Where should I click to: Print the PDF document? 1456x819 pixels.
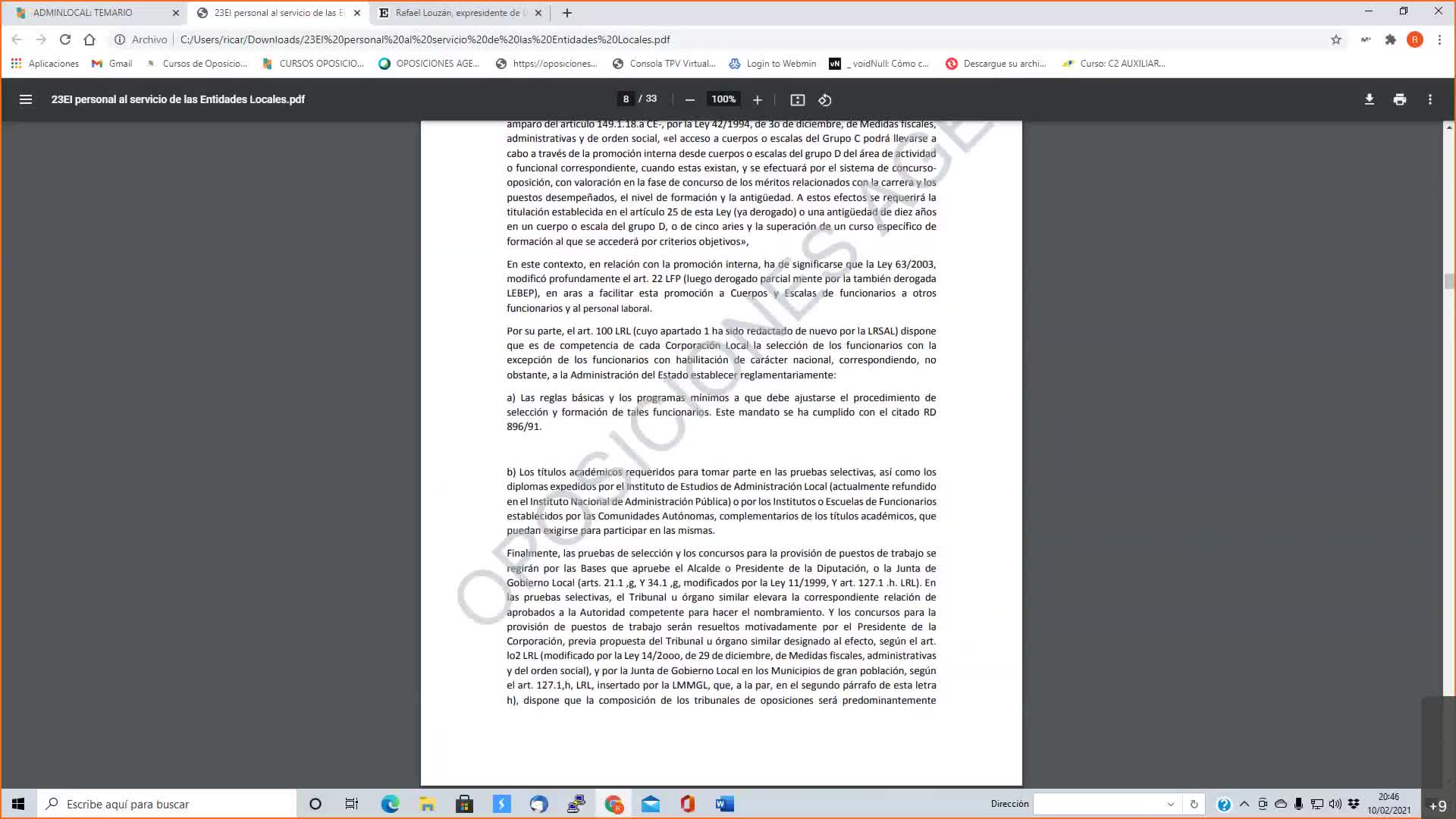pos(1400,99)
